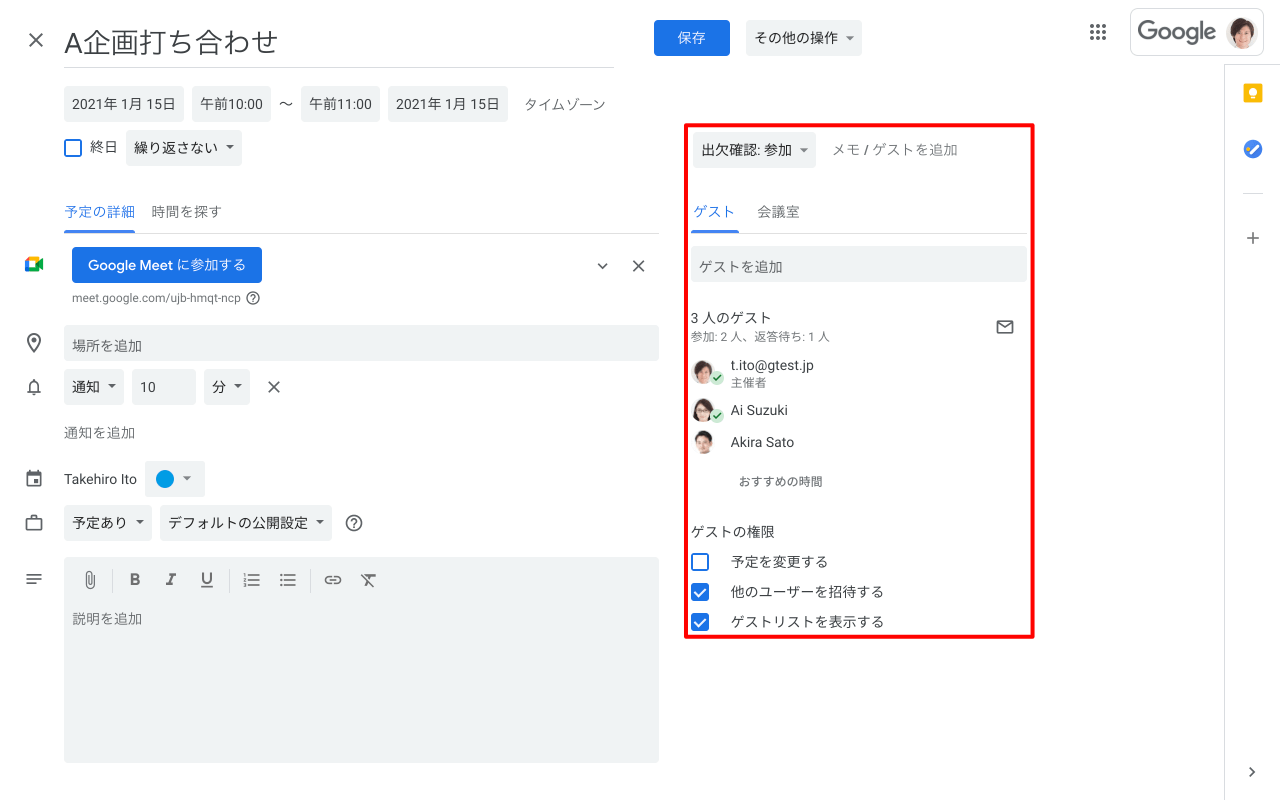Viewport: 1280px width, 800px height.
Task: Email guests using the envelope icon
Action: point(1005,327)
